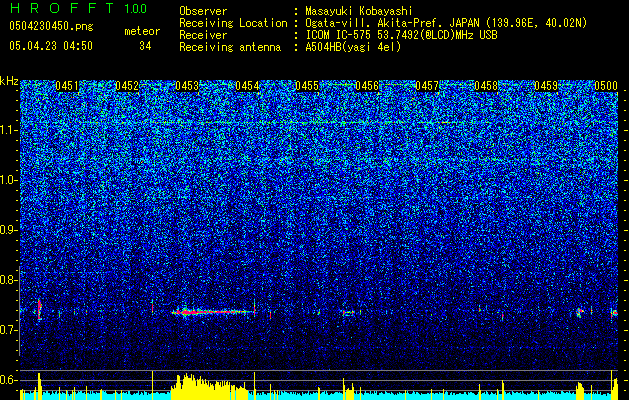The image size is (629, 400).
Task: Click the Observer label
Action: (x=203, y=11)
